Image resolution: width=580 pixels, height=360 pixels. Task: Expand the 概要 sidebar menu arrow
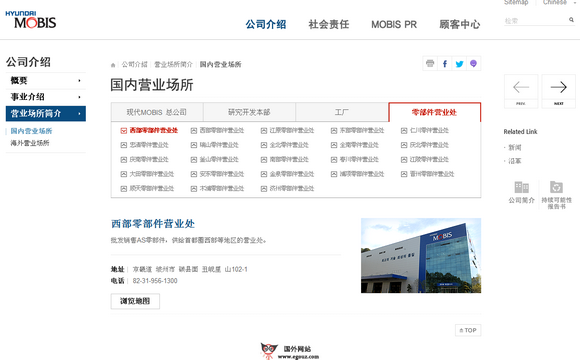(79, 81)
